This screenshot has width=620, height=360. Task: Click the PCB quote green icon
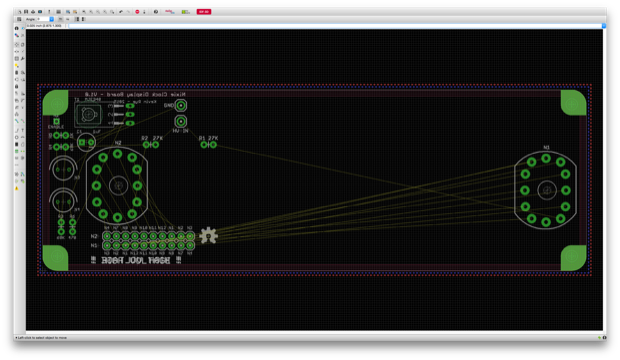coord(185,12)
